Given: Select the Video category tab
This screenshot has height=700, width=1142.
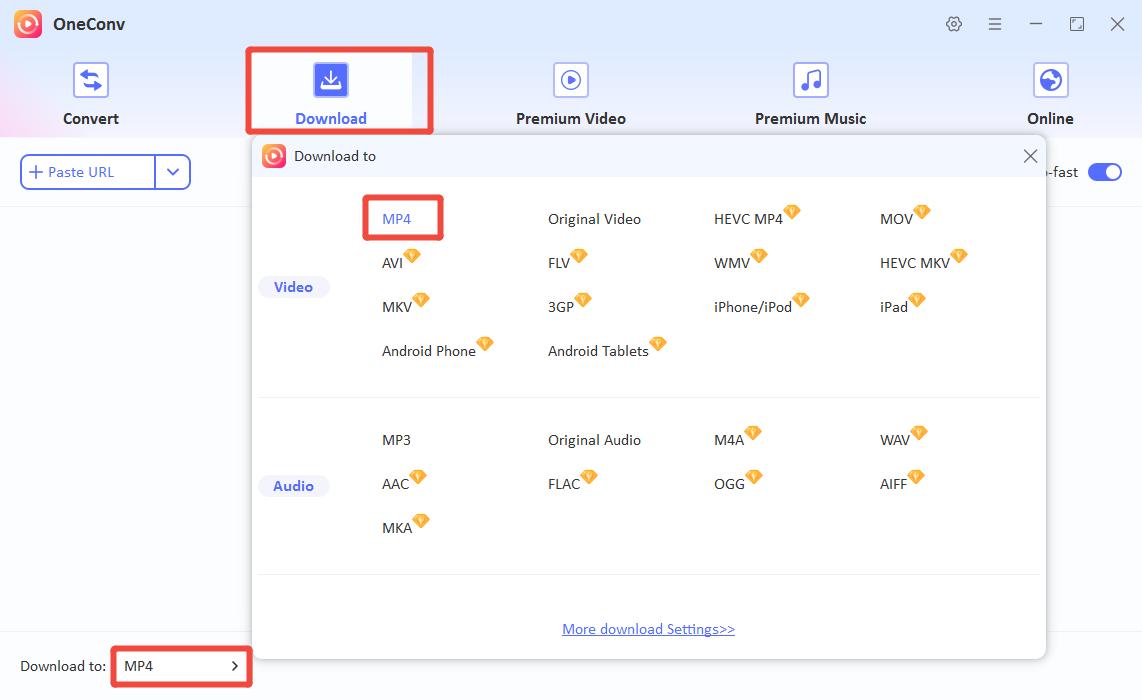Looking at the screenshot, I should [293, 287].
